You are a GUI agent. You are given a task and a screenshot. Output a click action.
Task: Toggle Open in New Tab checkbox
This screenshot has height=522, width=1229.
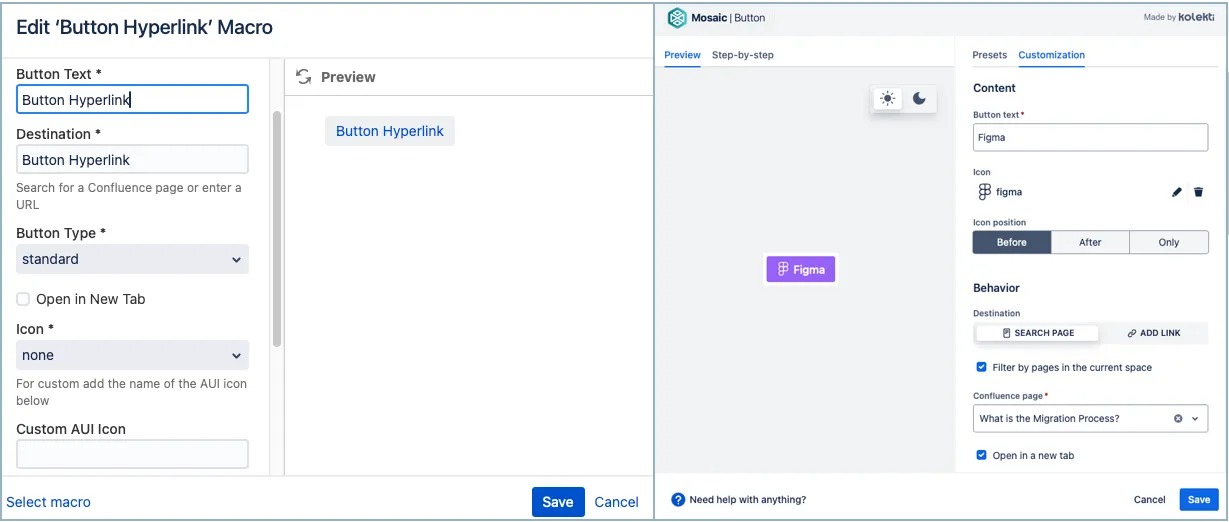pyautogui.click(x=23, y=299)
